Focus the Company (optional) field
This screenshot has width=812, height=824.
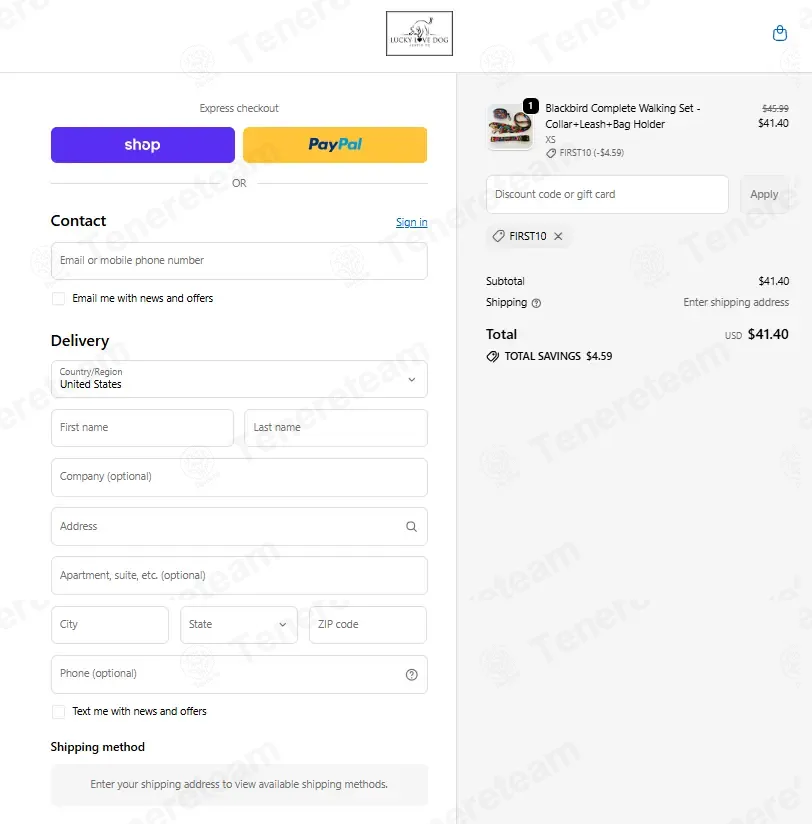[239, 477]
